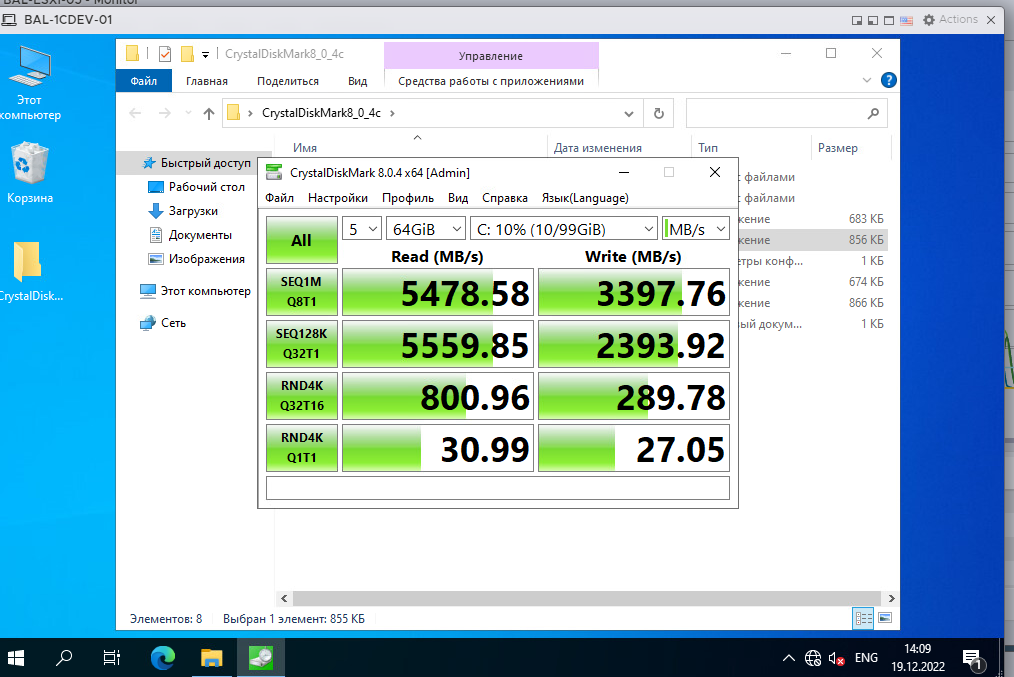Click Explorer help question mark icon

[x=889, y=80]
